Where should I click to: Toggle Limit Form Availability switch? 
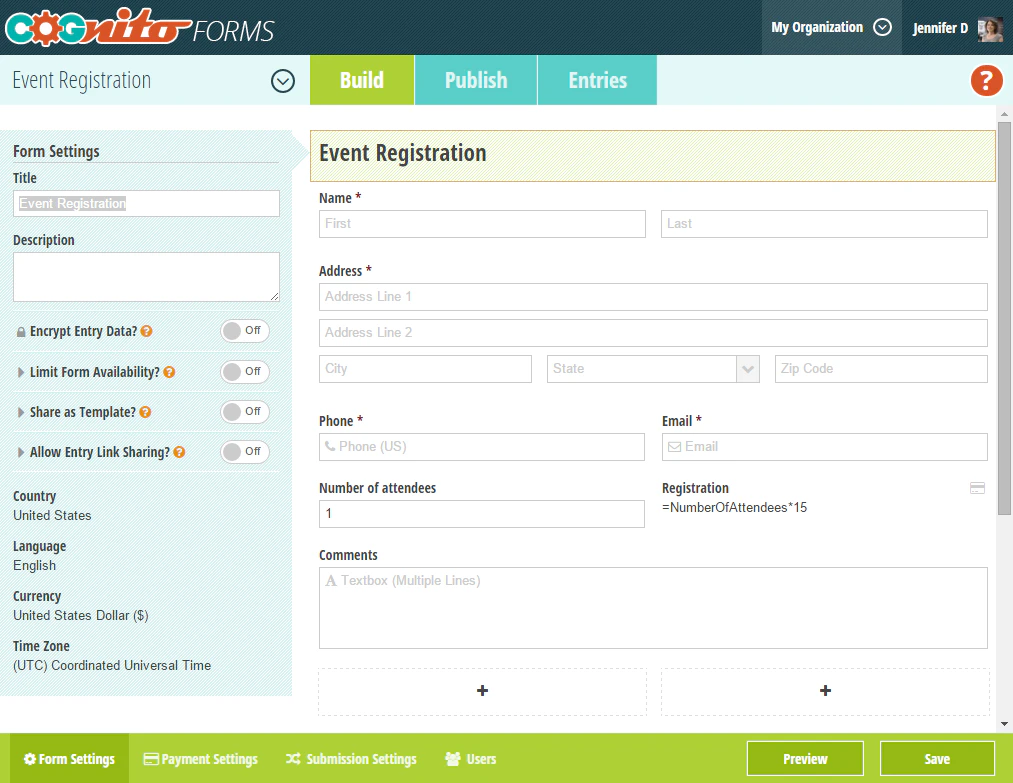[245, 371]
